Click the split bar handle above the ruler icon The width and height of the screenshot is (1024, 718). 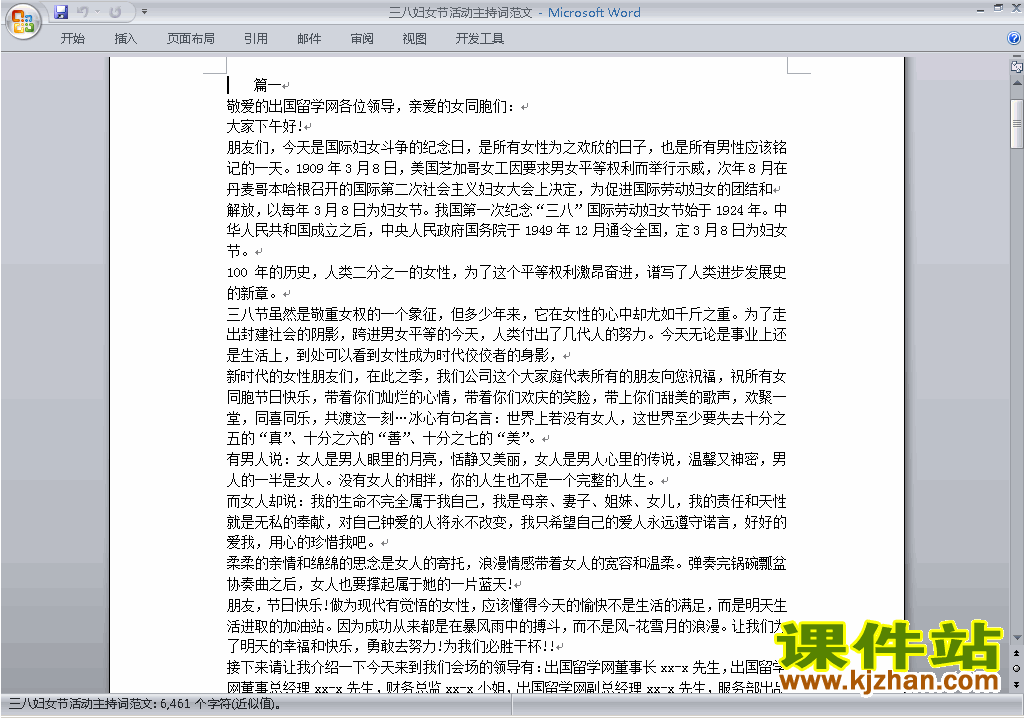tap(1017, 57)
